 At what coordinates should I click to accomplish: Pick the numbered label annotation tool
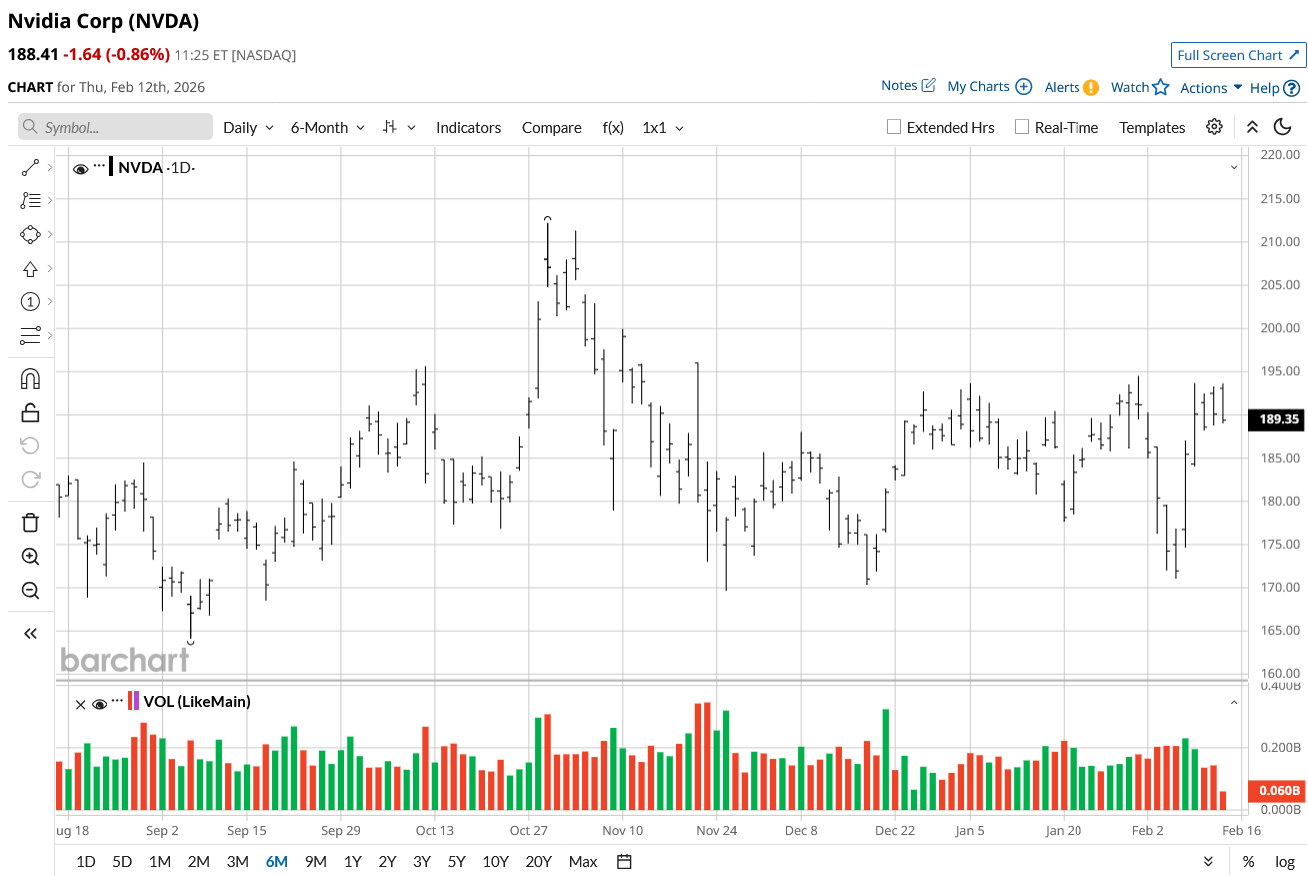click(x=30, y=302)
